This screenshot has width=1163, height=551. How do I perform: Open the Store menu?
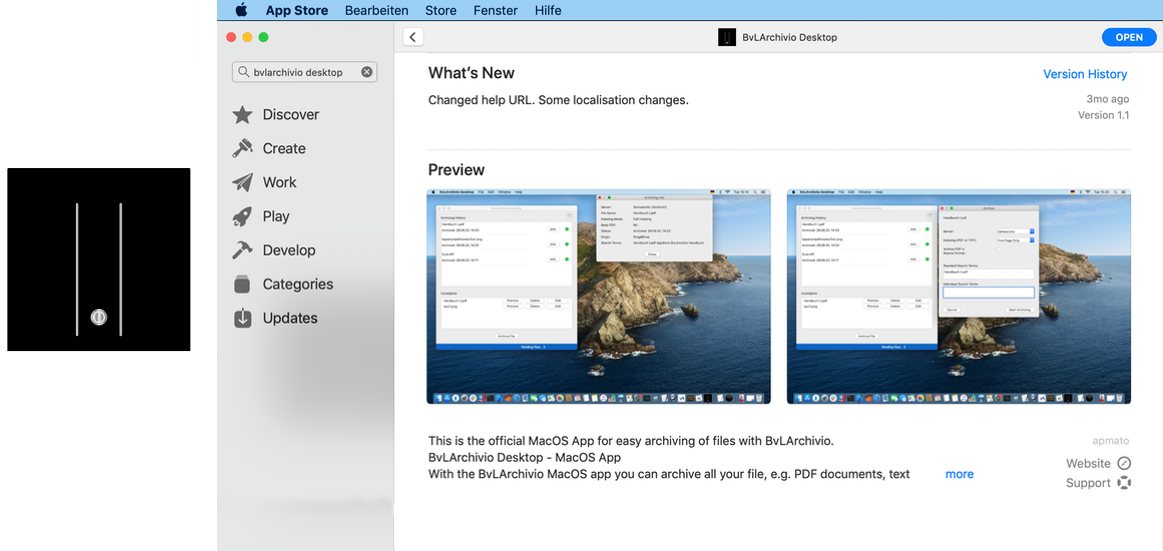(x=441, y=10)
